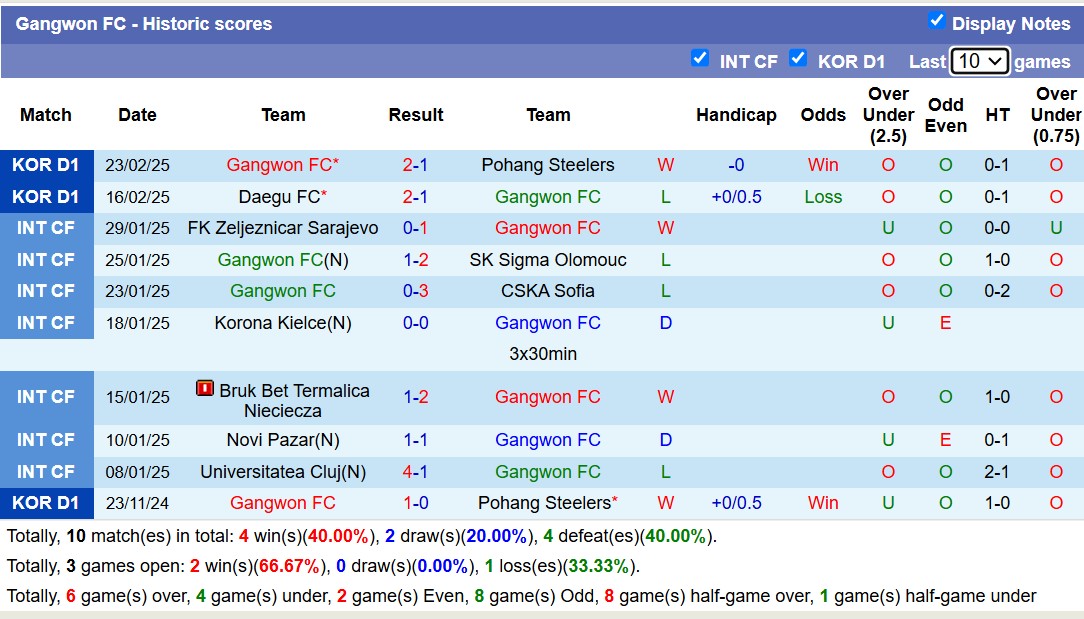Image resolution: width=1084 pixels, height=619 pixels.
Task: Click the CSKA Sofia team name
Action: coord(548,291)
